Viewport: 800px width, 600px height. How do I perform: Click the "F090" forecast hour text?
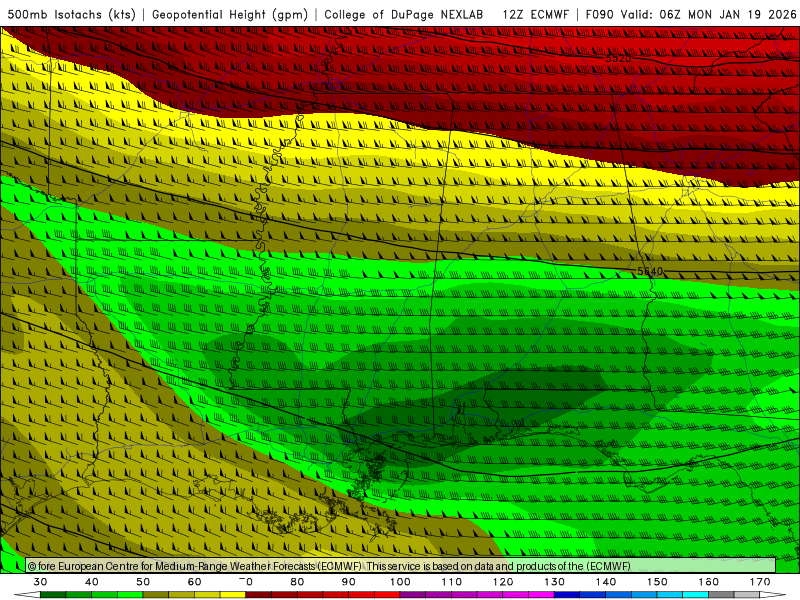click(x=600, y=14)
